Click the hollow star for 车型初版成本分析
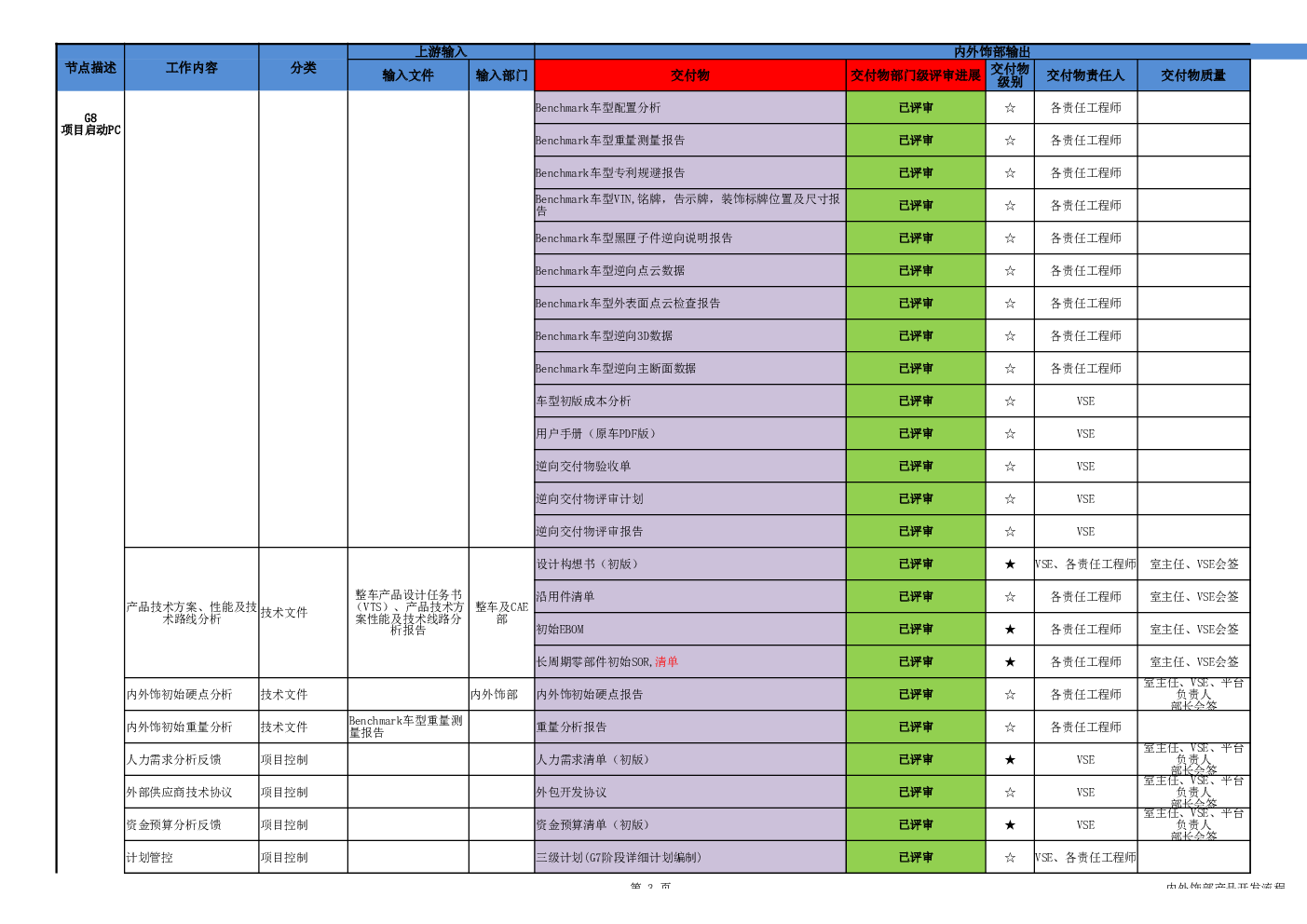The height and width of the screenshot is (924, 1307). tap(1010, 401)
